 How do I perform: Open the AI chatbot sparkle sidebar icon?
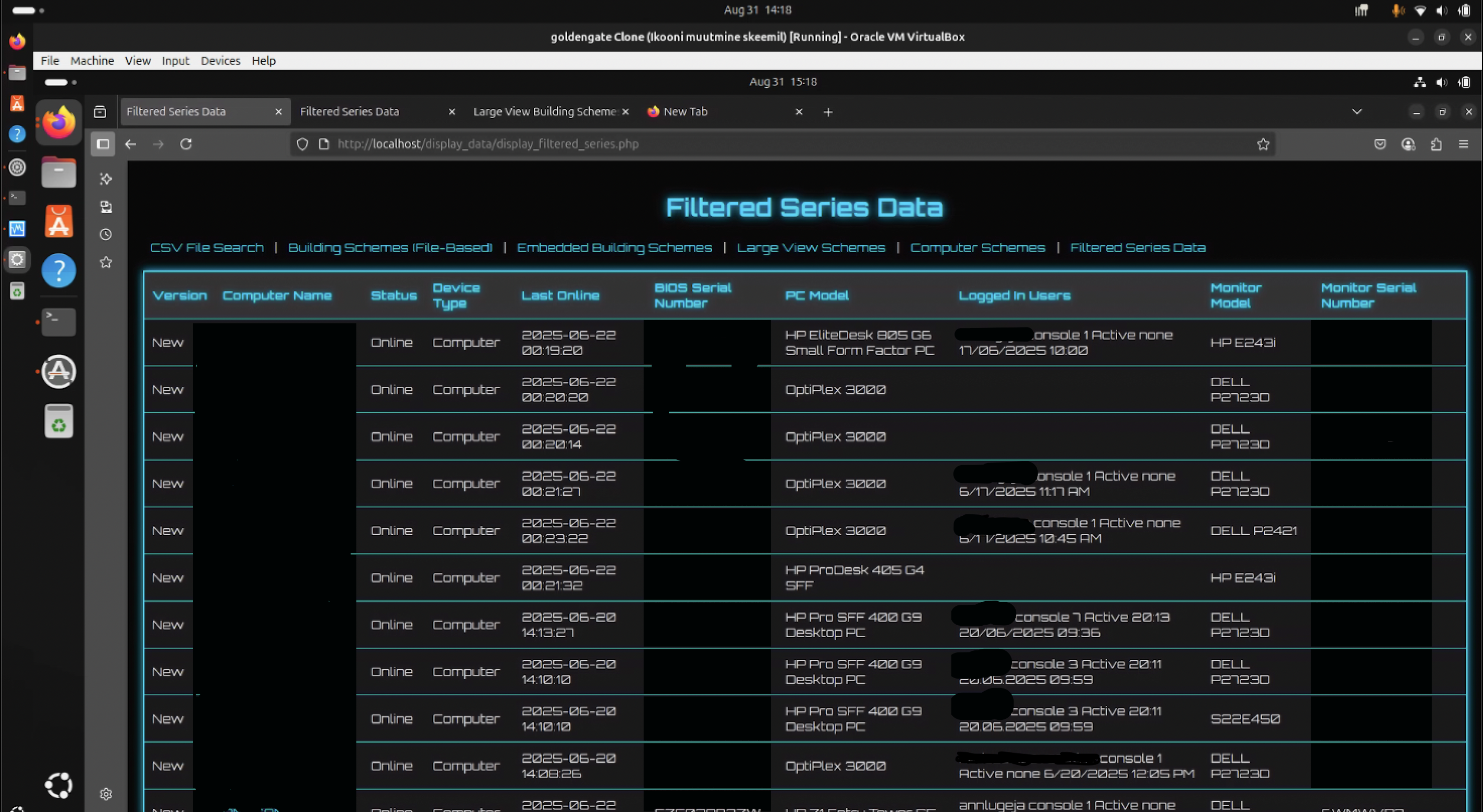[106, 179]
